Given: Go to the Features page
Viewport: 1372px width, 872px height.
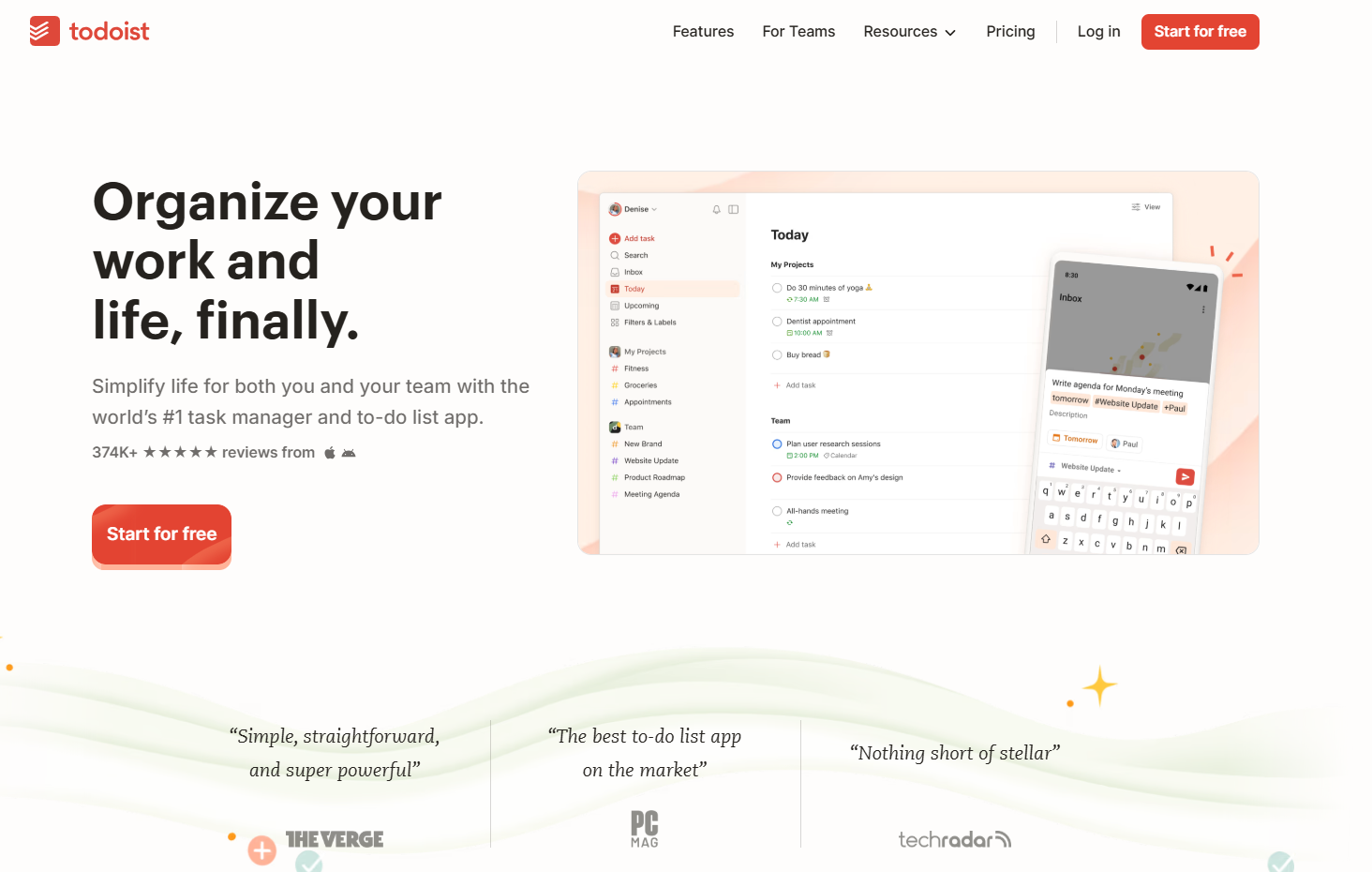Looking at the screenshot, I should click(703, 32).
